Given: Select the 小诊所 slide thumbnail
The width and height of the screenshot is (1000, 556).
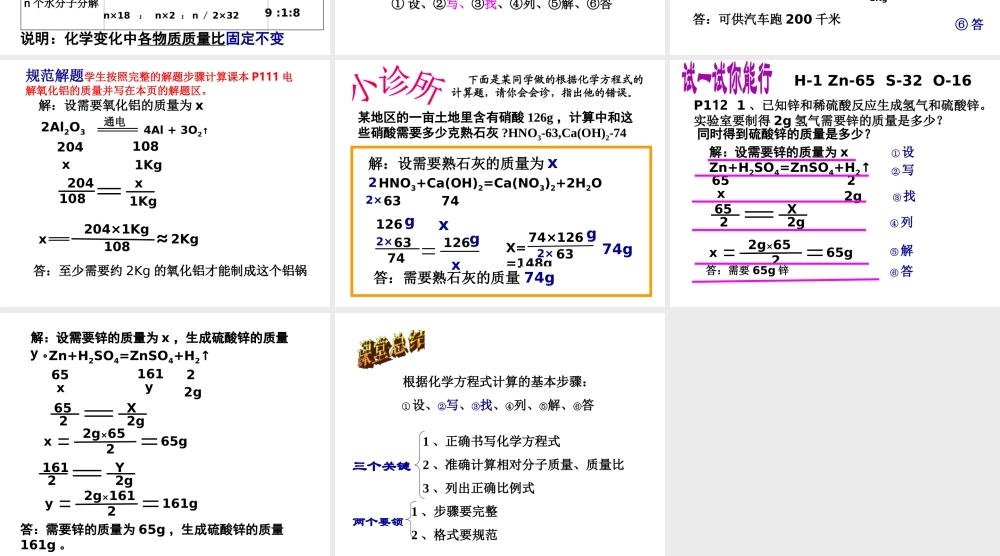Looking at the screenshot, I should pyautogui.click(x=500, y=183).
